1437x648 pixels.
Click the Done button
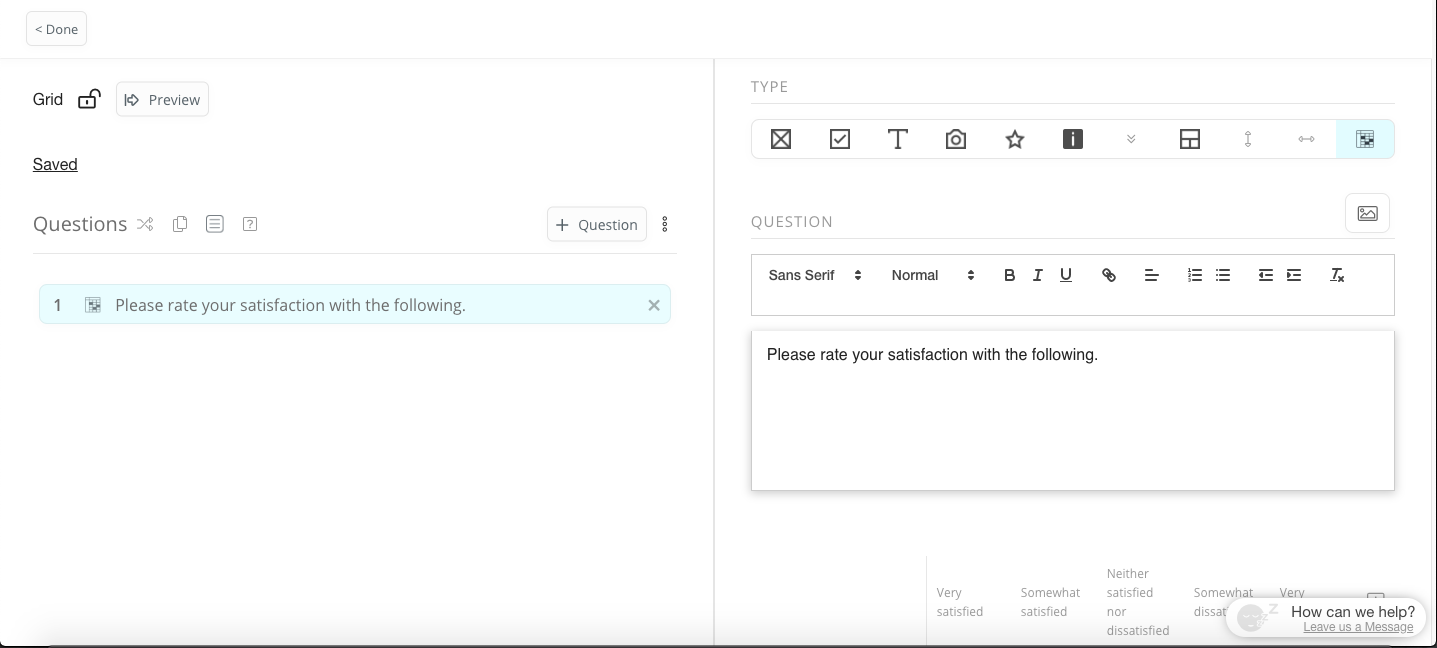coord(56,29)
